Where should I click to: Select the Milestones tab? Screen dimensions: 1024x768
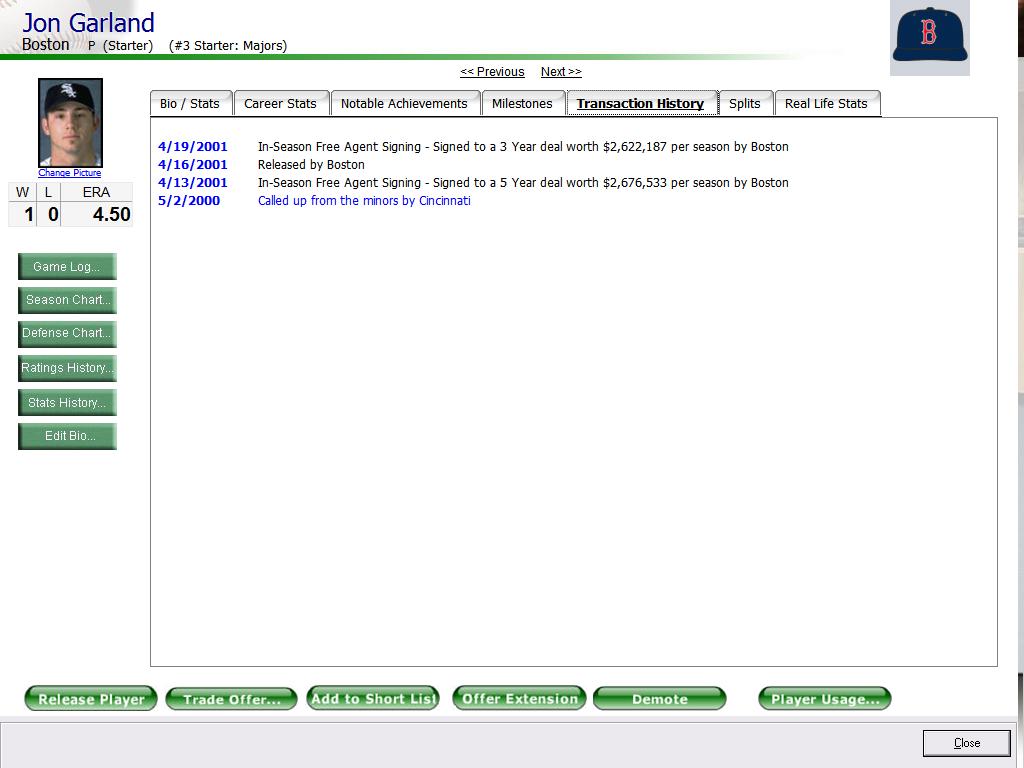click(x=522, y=103)
